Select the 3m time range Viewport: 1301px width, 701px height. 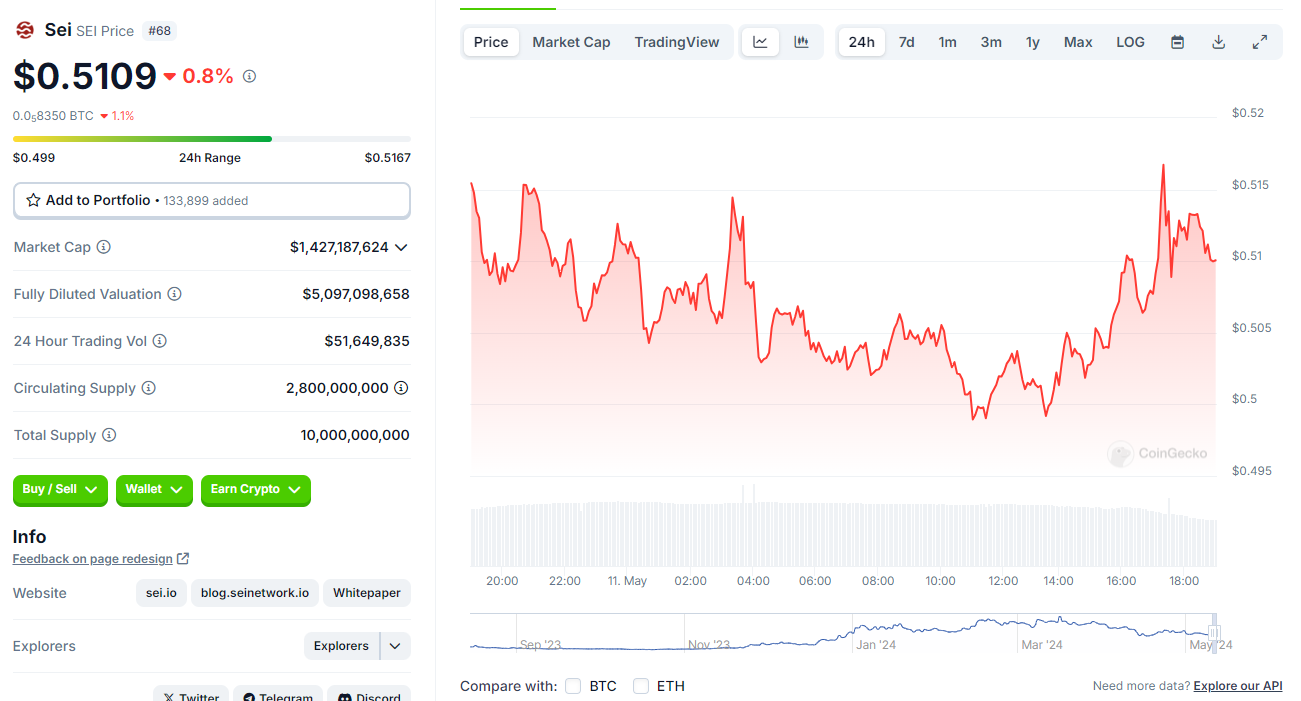point(991,42)
